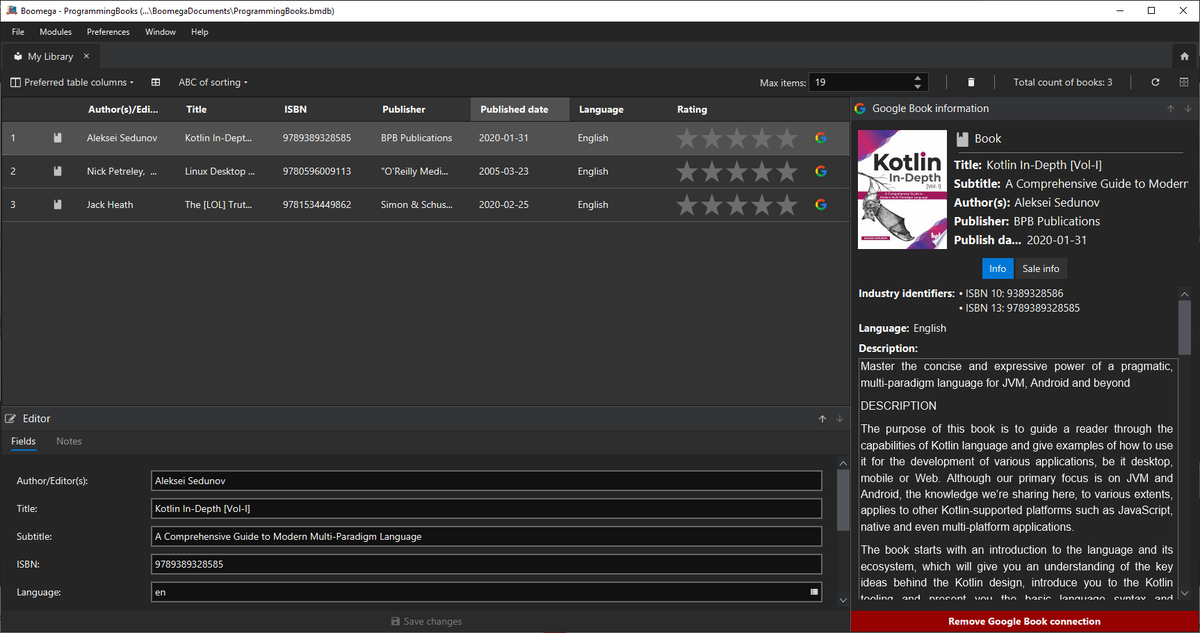
Task: Increase Max items value
Action: 918,78
